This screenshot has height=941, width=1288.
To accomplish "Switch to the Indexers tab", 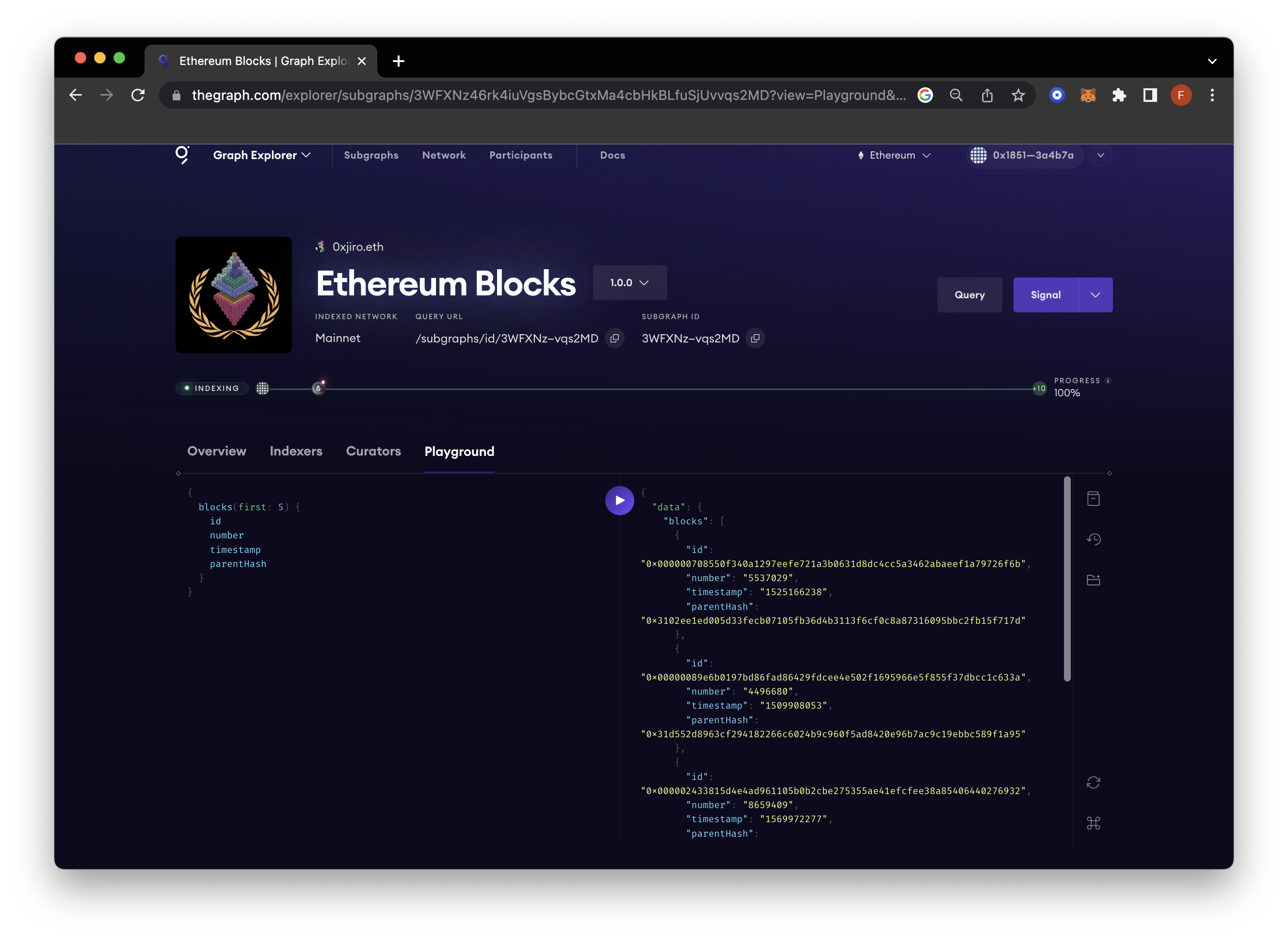I will (x=295, y=451).
